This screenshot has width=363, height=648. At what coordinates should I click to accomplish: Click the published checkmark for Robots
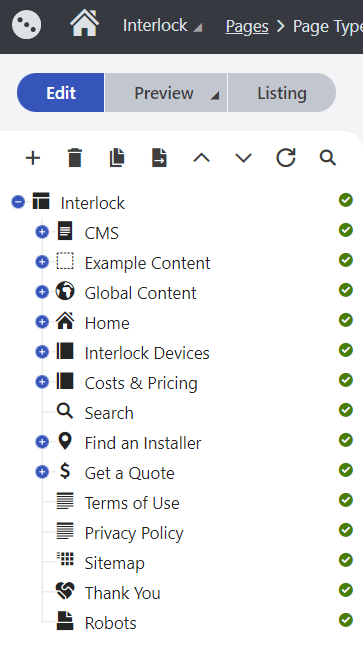346,620
